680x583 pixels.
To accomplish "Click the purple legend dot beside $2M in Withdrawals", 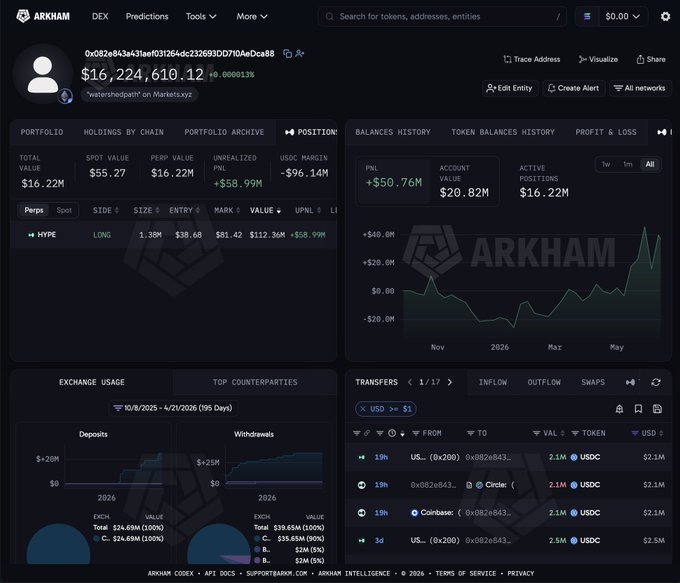I will (257, 560).
